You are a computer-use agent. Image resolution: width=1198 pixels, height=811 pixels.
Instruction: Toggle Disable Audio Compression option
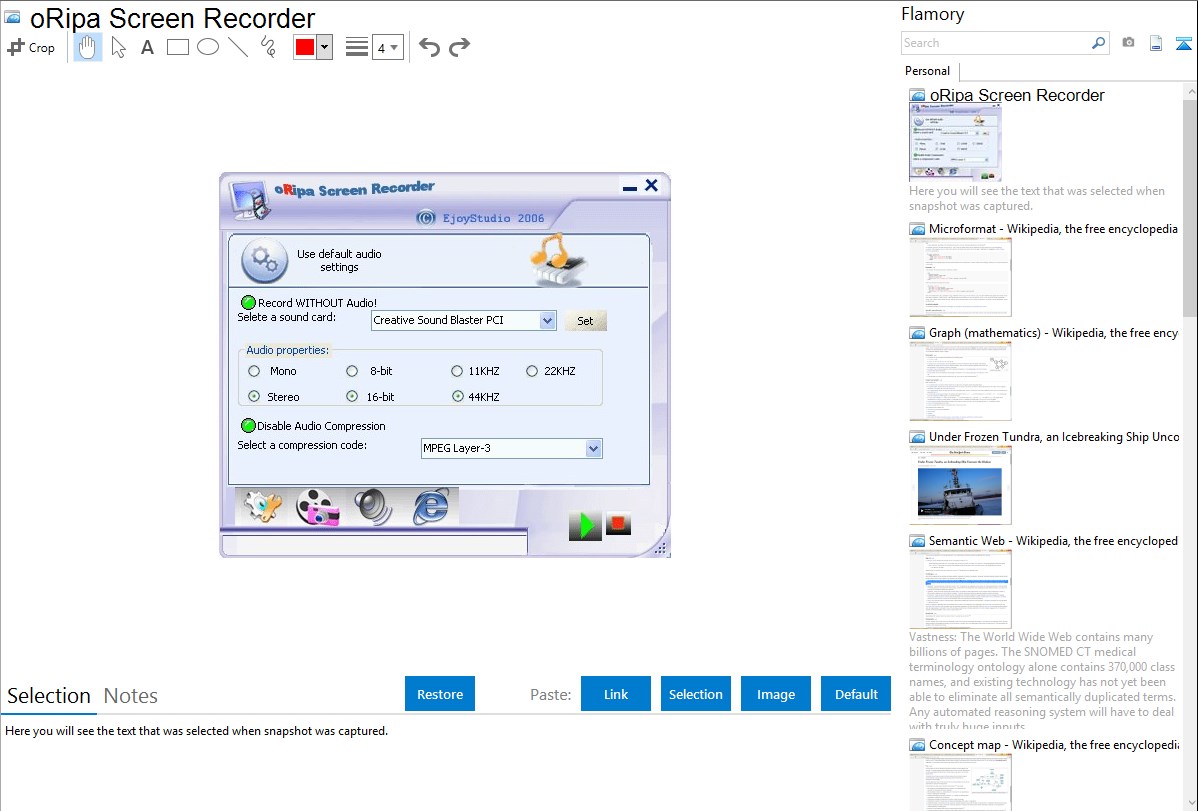click(x=248, y=426)
